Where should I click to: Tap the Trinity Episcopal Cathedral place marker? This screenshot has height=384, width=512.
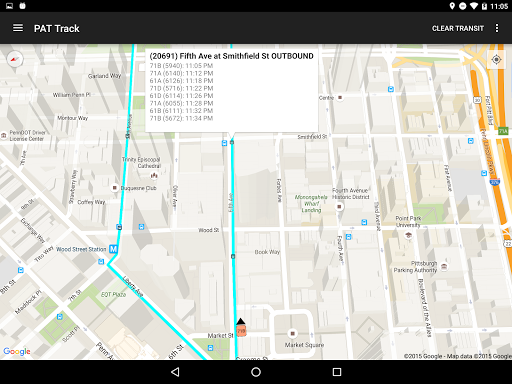pyautogui.click(x=154, y=175)
